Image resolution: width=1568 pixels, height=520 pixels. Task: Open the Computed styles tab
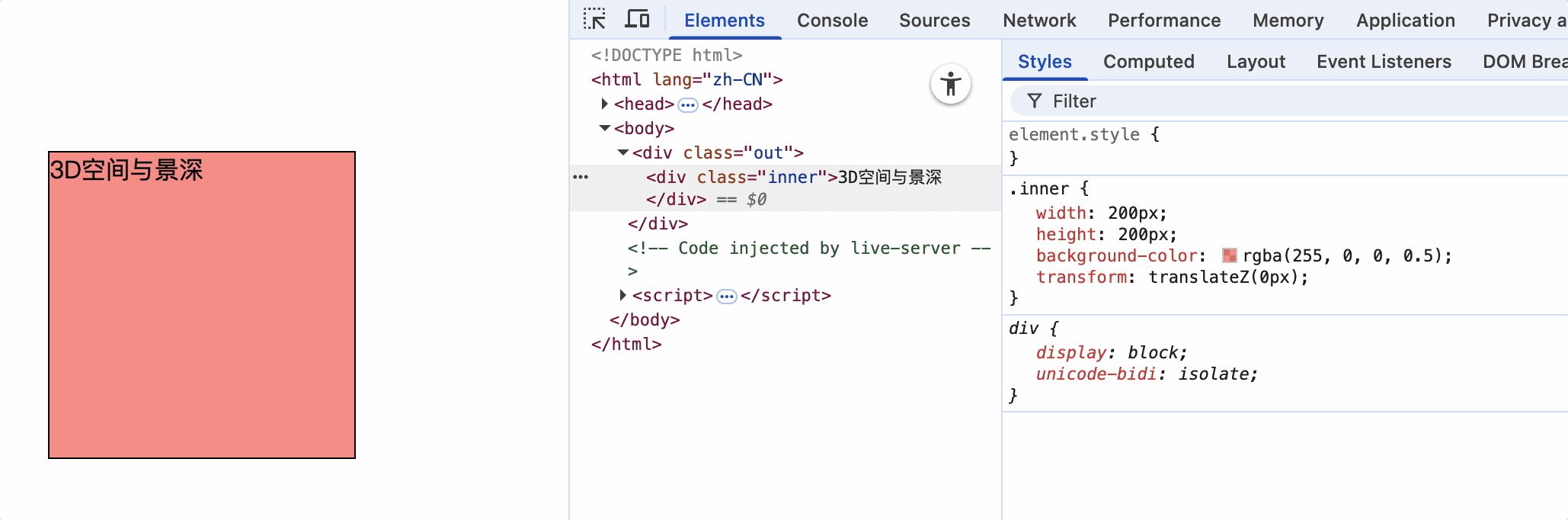(1148, 62)
